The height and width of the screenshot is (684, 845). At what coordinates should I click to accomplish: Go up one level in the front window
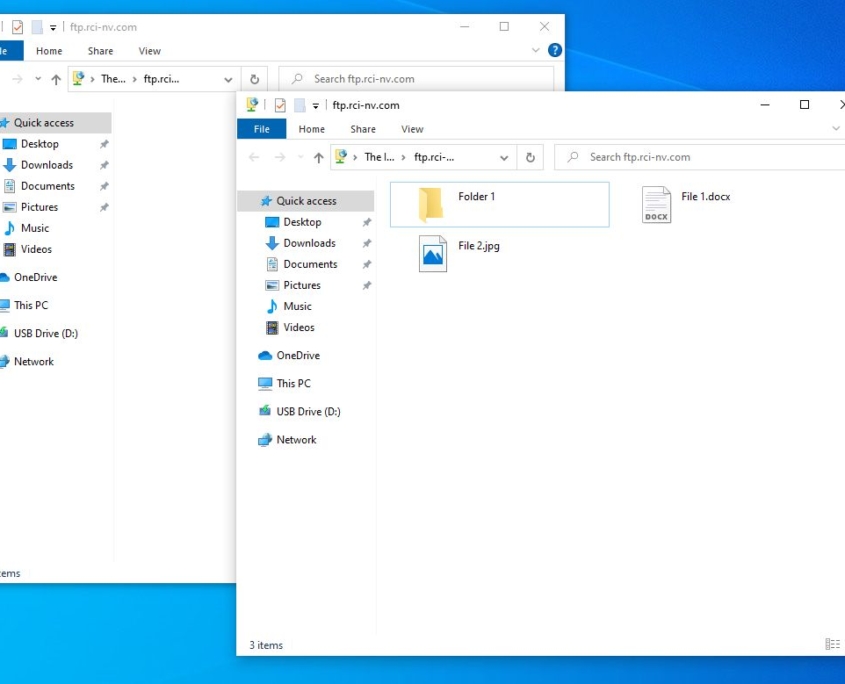318,157
